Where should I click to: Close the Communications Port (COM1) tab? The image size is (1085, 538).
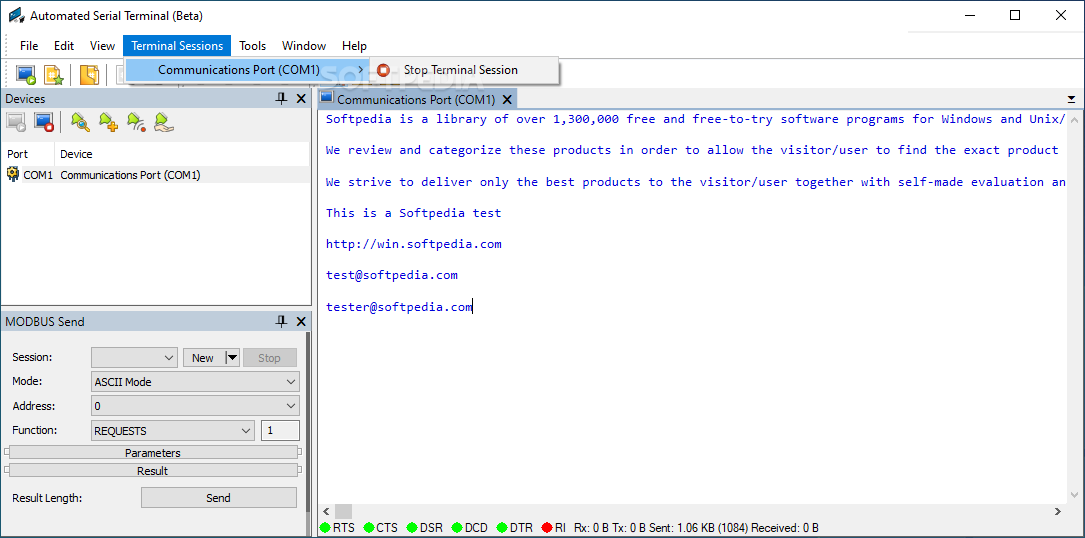pos(507,100)
